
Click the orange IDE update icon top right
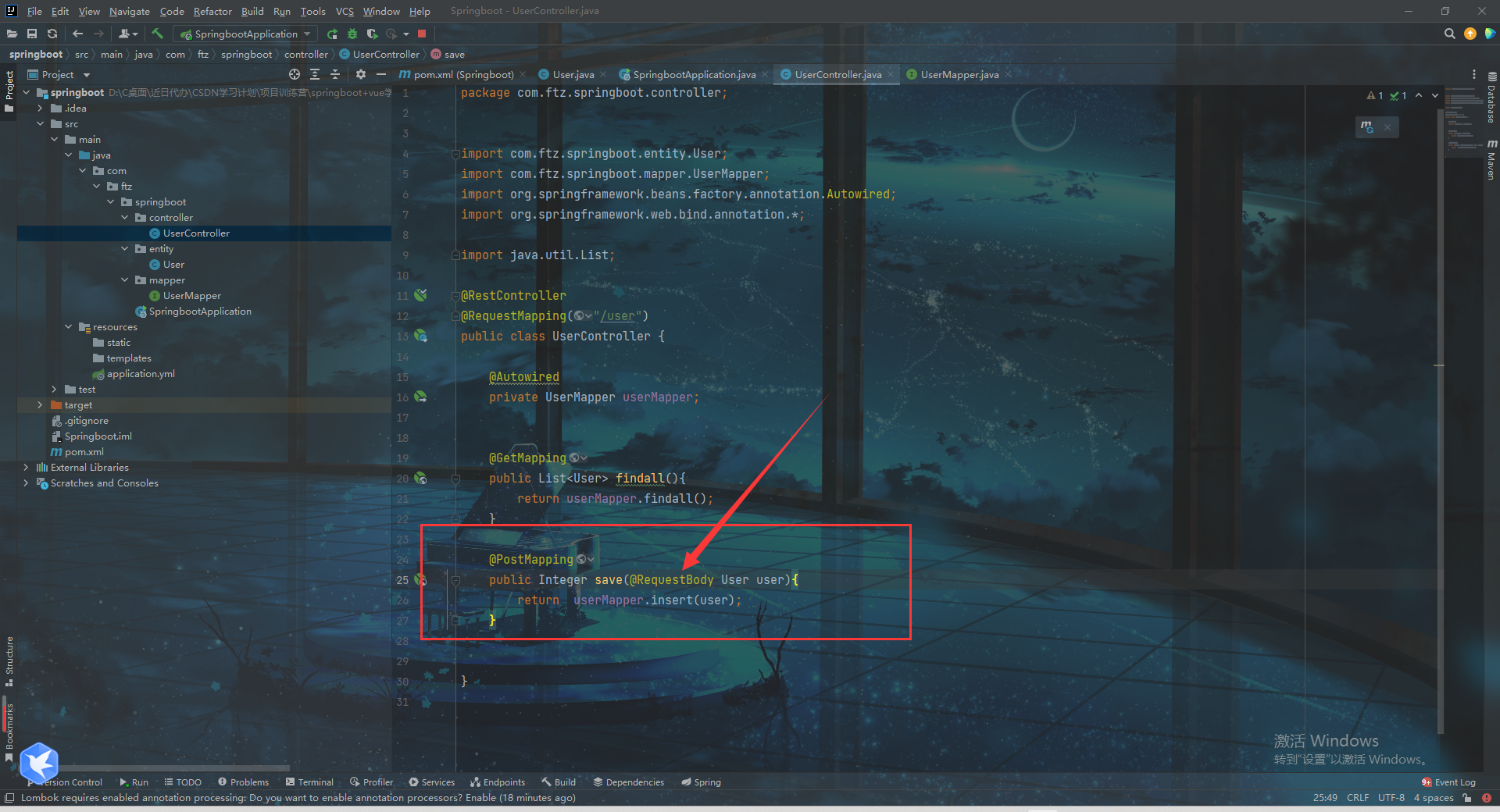tap(1470, 34)
